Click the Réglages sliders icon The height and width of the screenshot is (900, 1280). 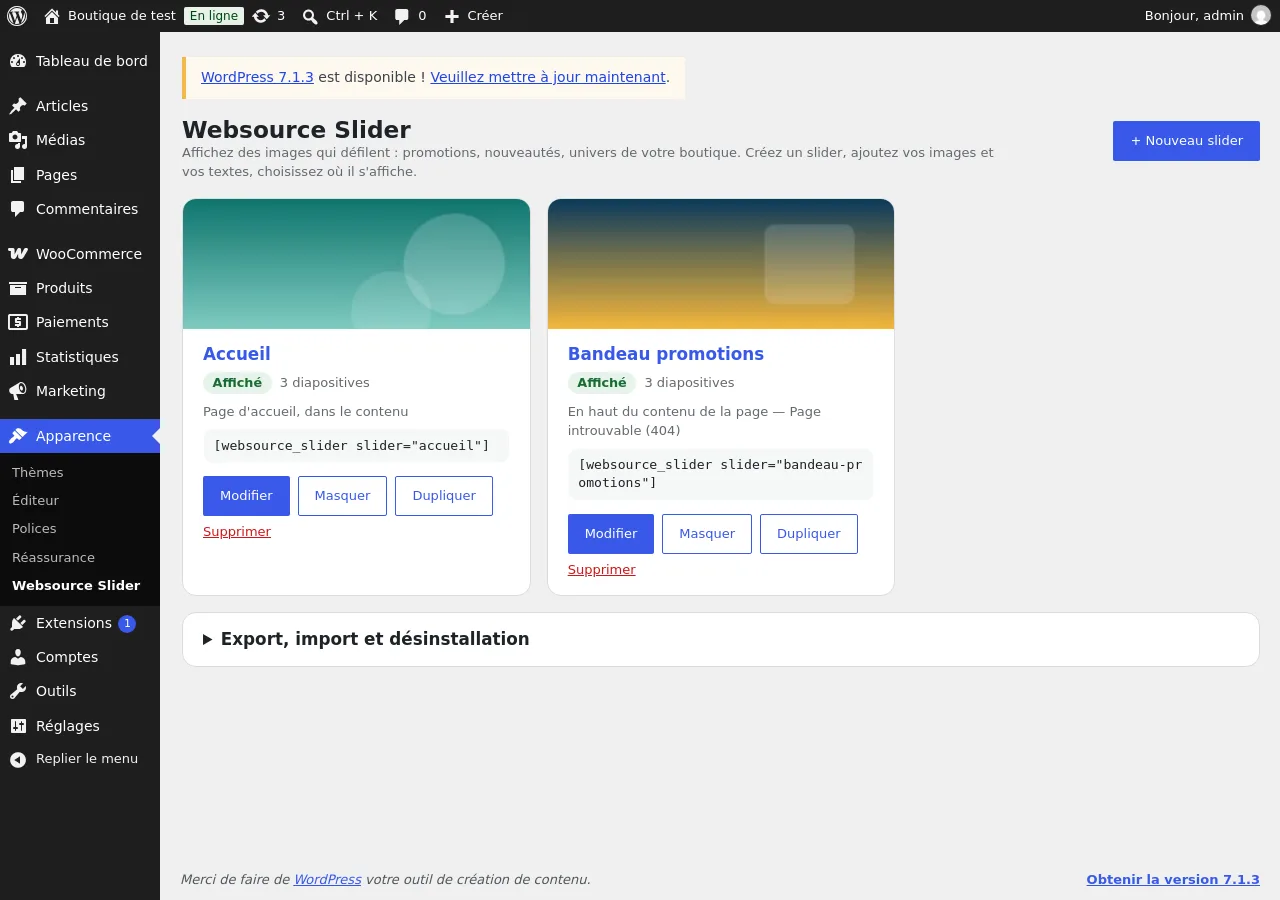tap(18, 726)
